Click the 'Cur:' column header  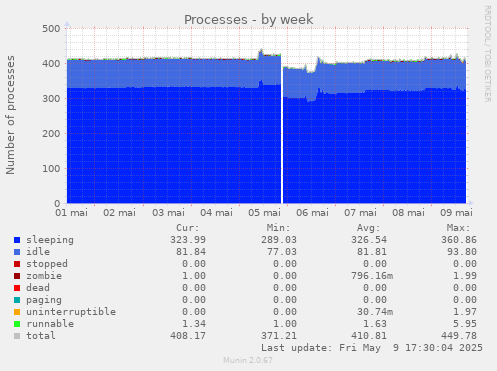(x=188, y=228)
